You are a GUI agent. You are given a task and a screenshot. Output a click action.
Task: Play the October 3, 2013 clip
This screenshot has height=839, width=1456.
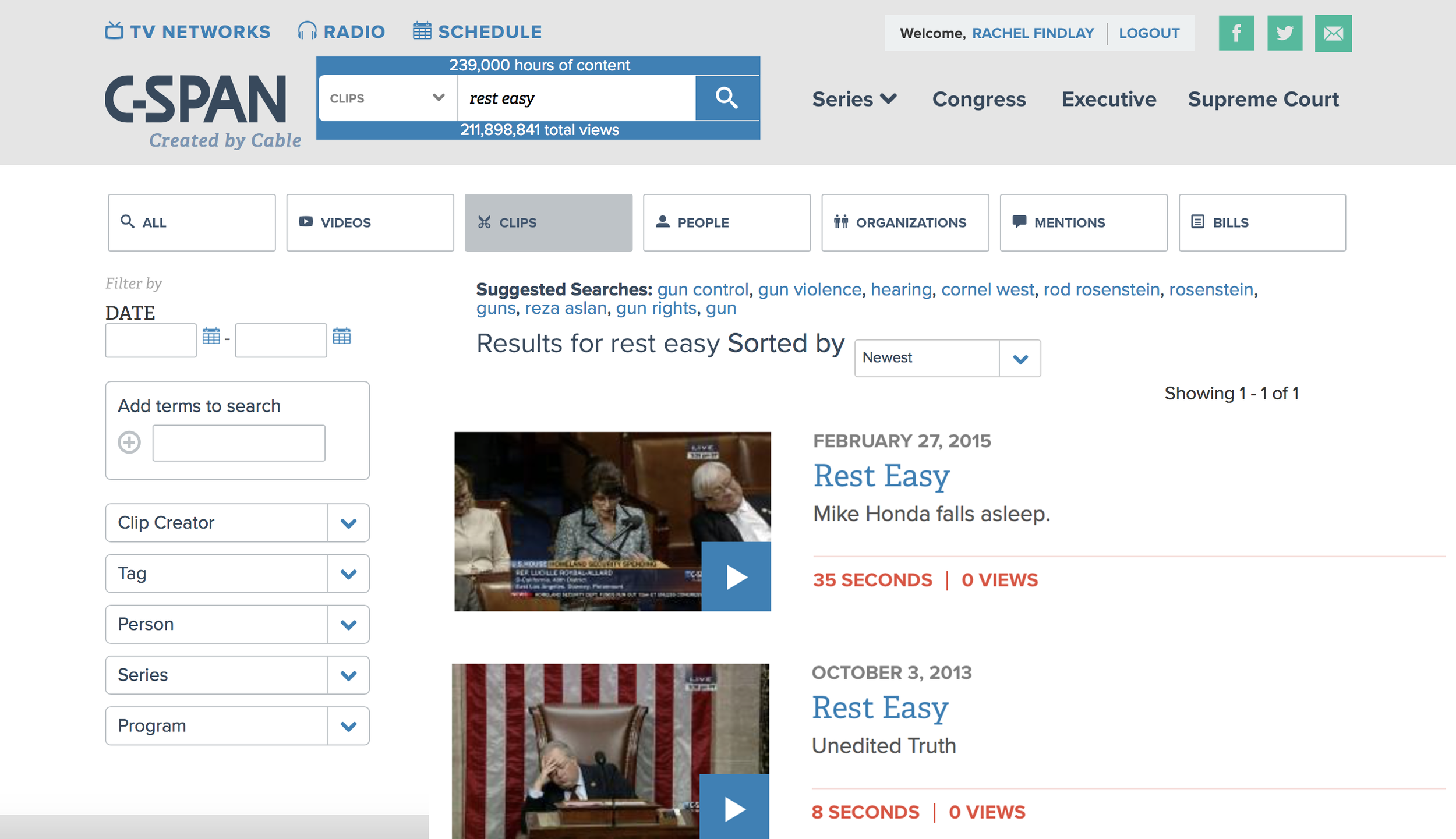click(x=734, y=808)
